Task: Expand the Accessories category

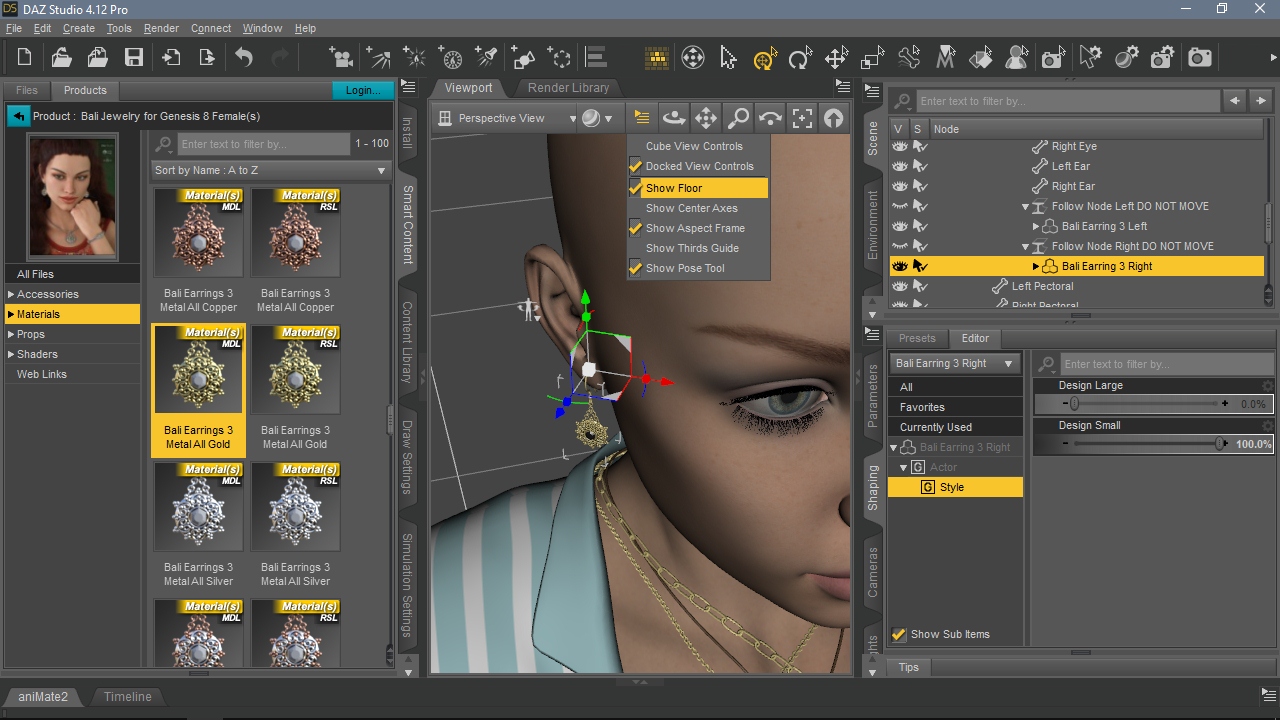Action: 11,294
